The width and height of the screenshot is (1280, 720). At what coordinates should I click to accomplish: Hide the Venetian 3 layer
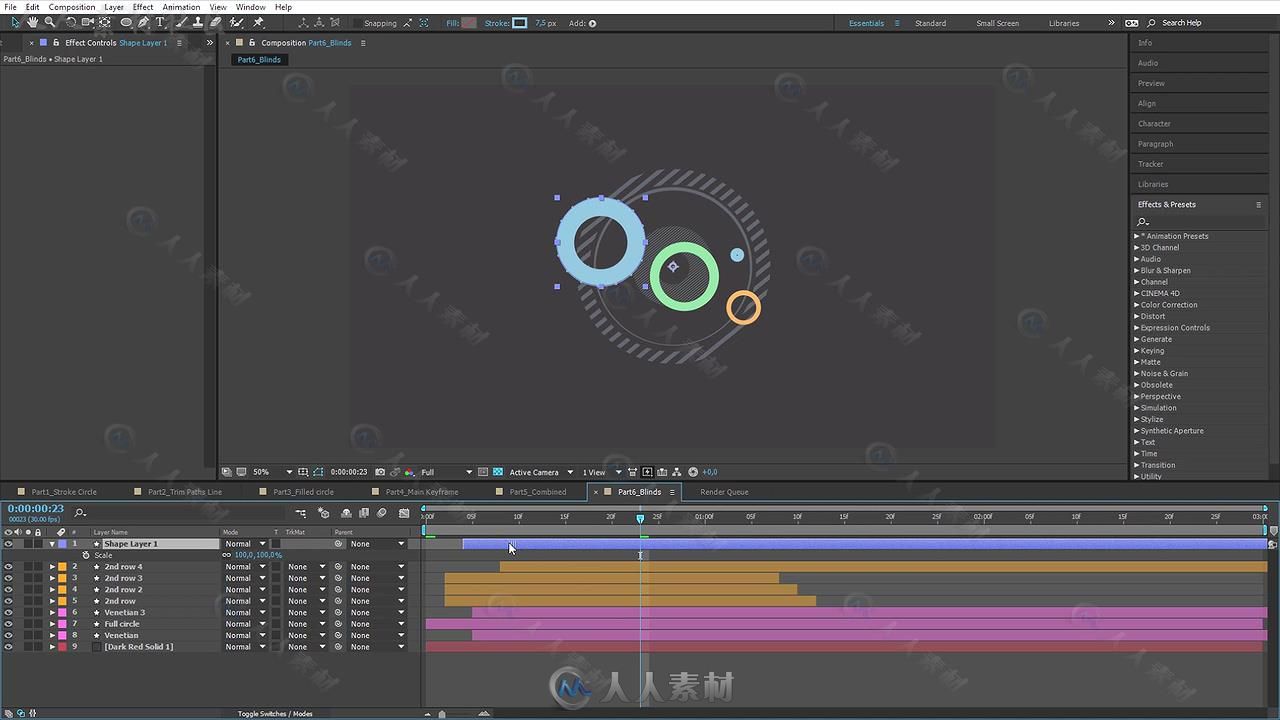(8, 613)
